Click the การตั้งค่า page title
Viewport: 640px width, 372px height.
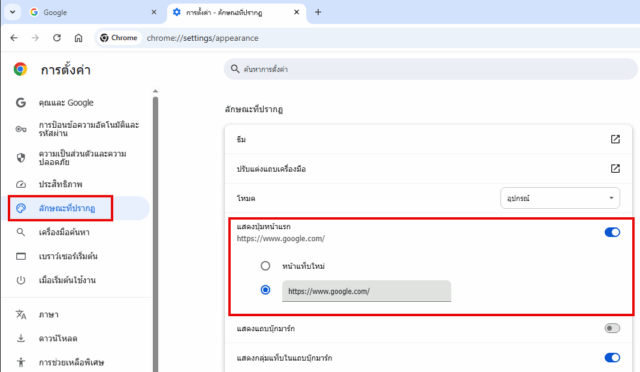point(65,70)
